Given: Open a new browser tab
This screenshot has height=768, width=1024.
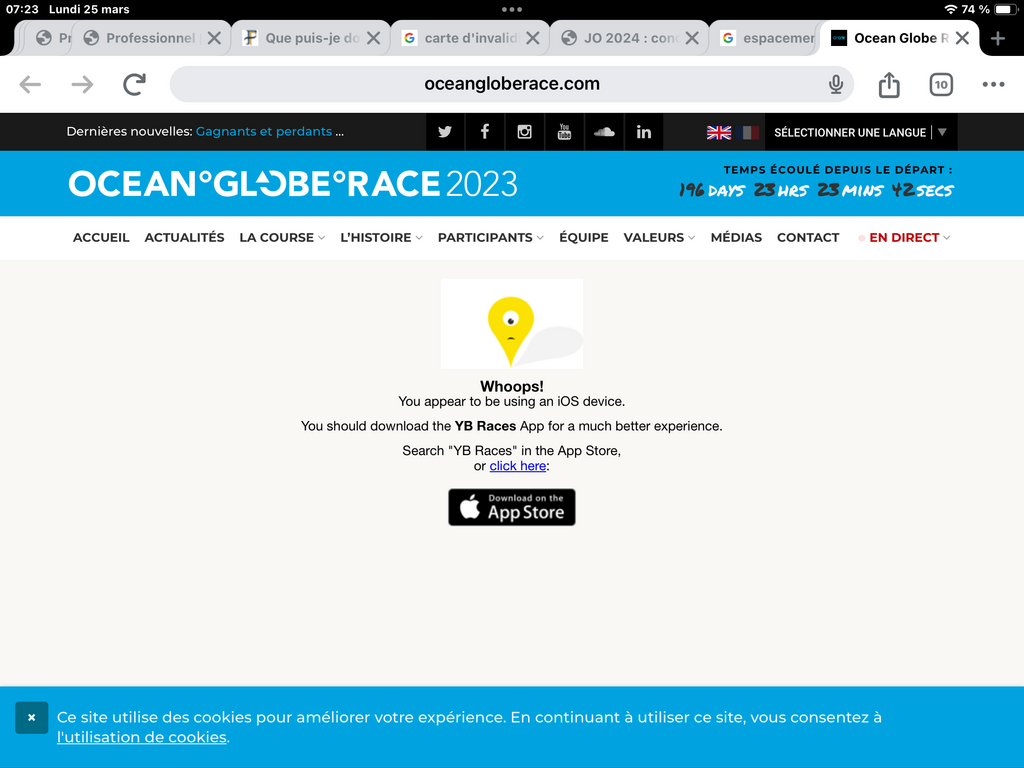Looking at the screenshot, I should tap(997, 39).
